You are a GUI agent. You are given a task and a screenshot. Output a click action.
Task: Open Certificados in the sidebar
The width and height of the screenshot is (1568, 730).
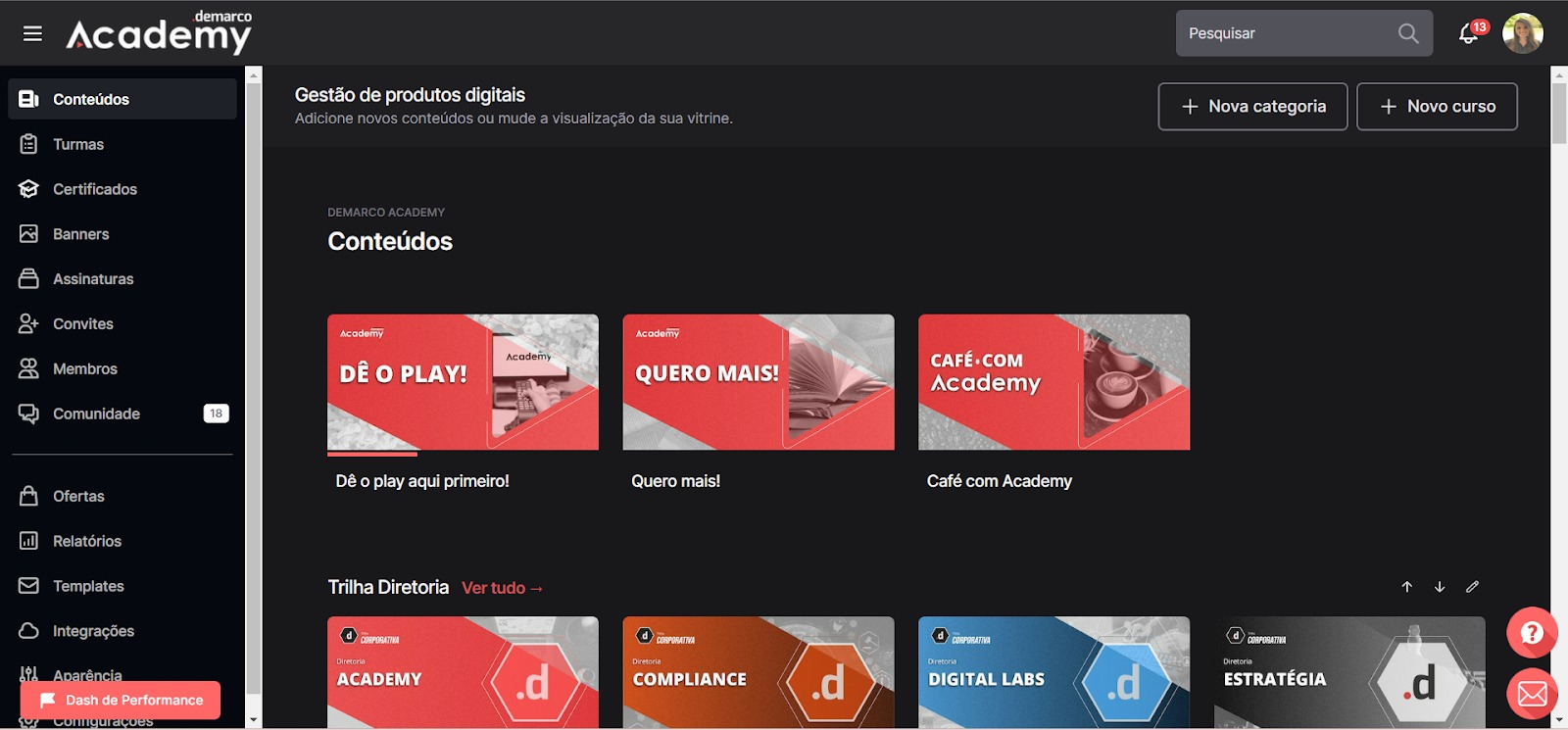[x=122, y=189]
